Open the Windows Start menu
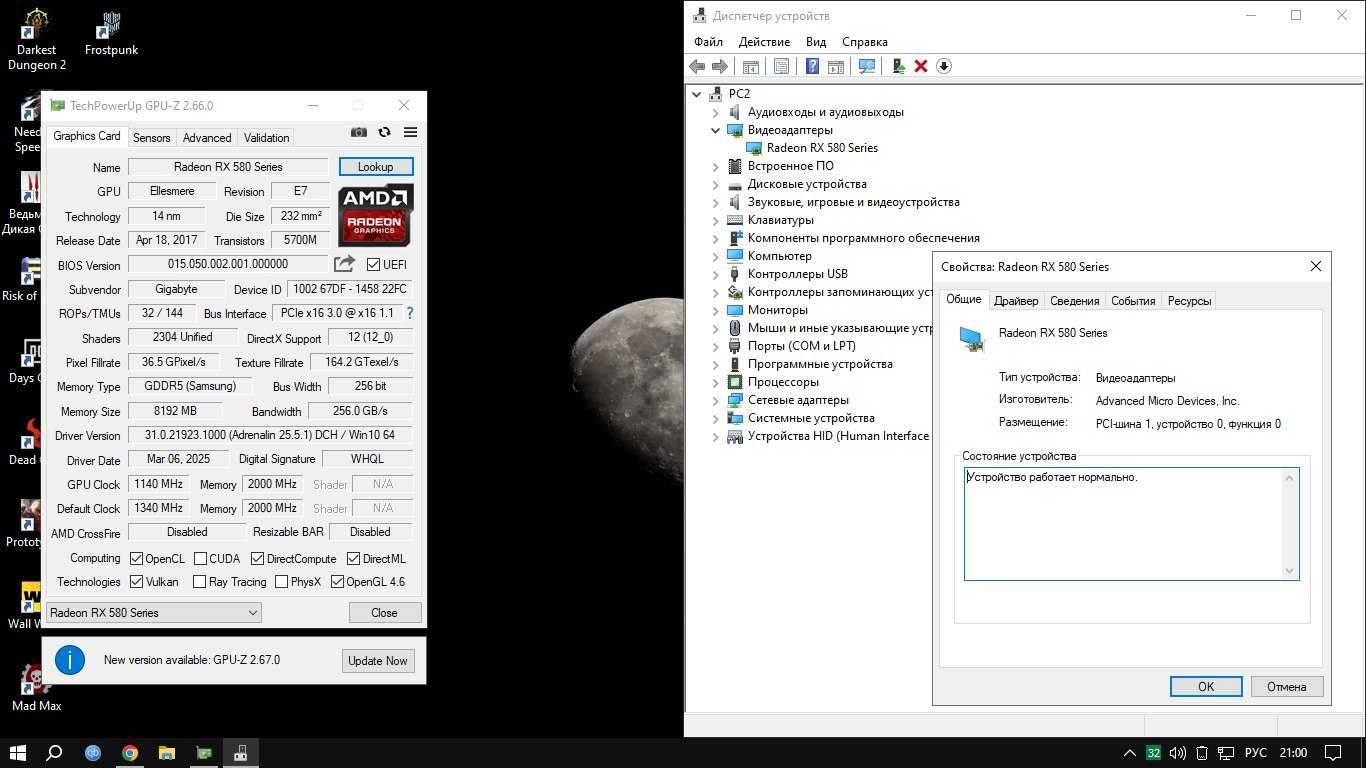Viewport: 1366px width, 768px height. 17,753
